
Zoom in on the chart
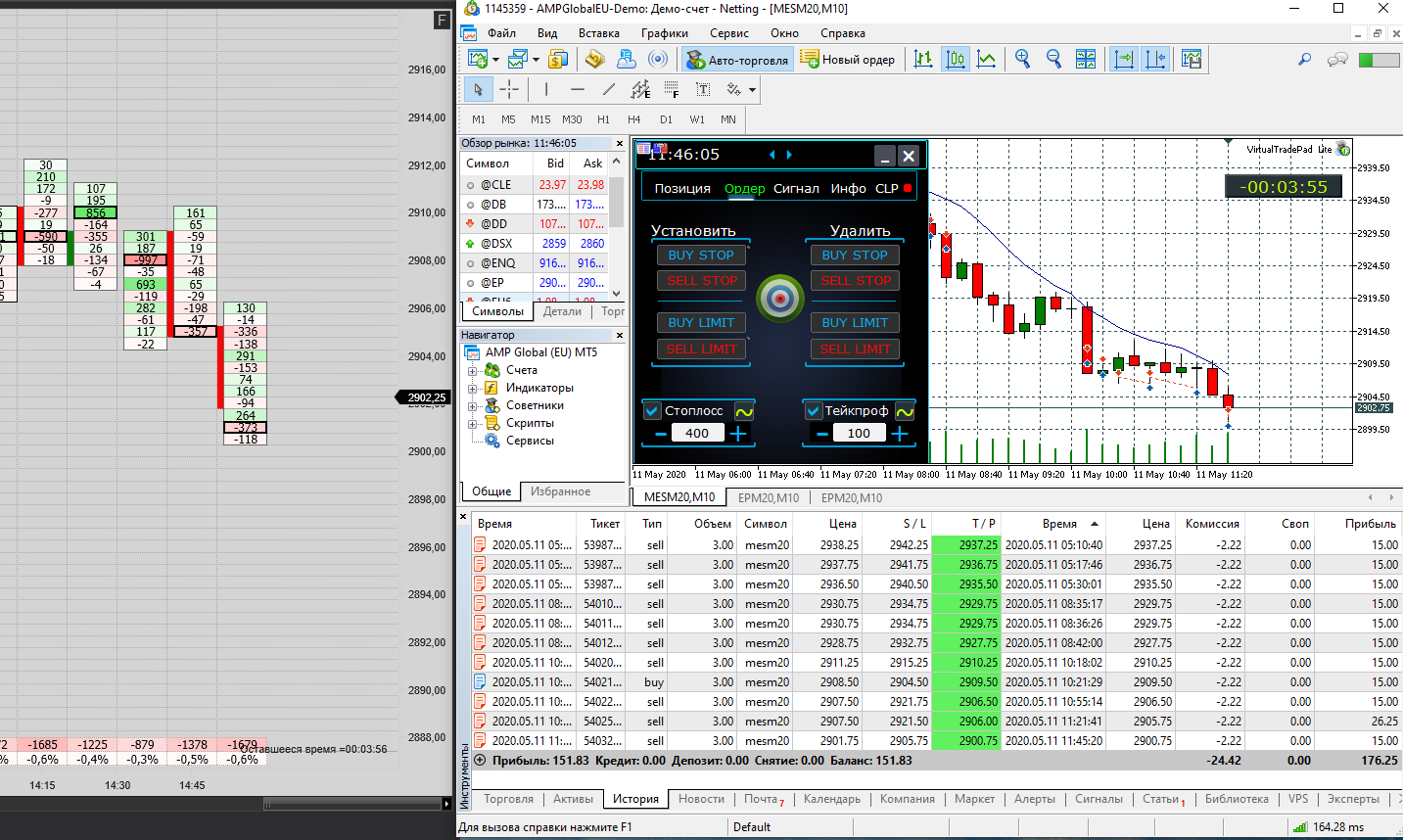click(x=1022, y=60)
